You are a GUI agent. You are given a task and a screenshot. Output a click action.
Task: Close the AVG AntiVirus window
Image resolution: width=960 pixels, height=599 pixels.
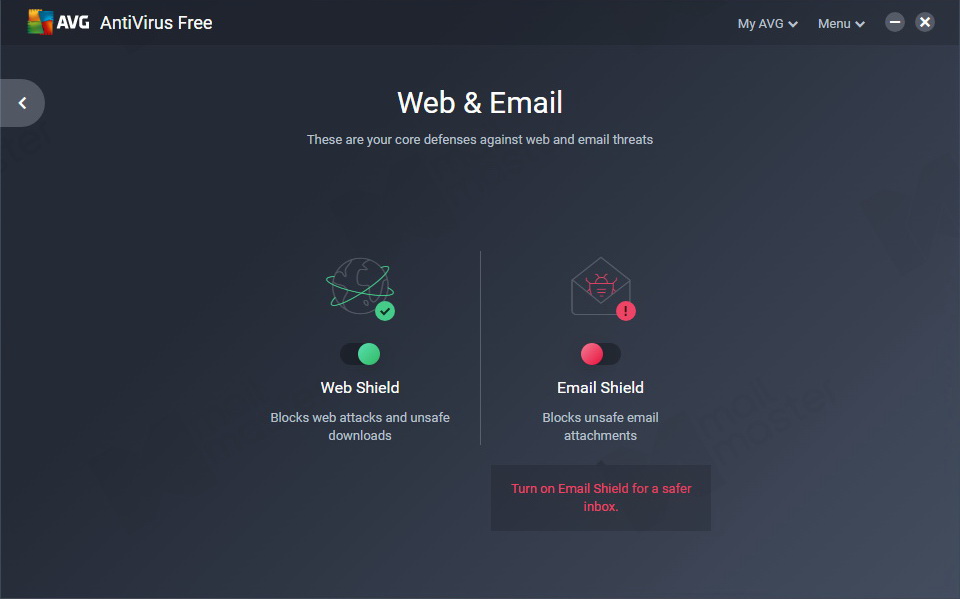(925, 23)
